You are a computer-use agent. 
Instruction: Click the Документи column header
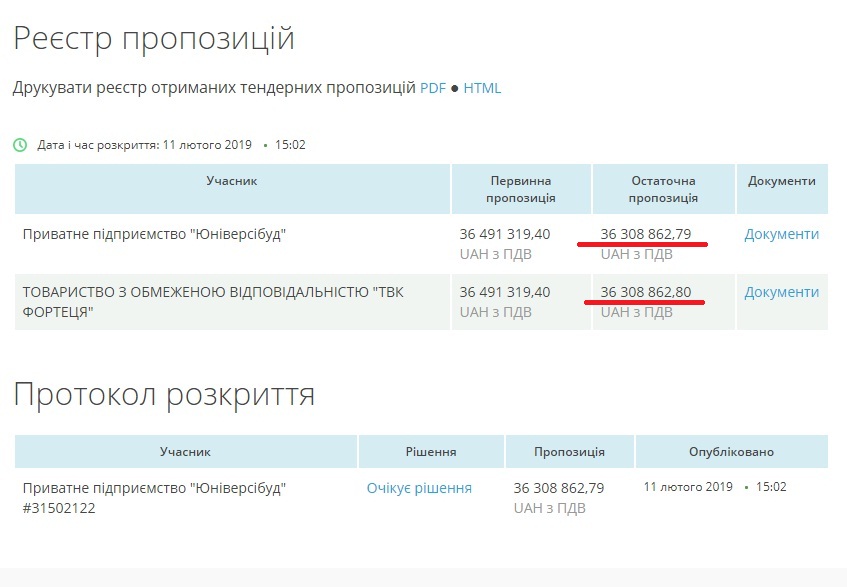[781, 181]
